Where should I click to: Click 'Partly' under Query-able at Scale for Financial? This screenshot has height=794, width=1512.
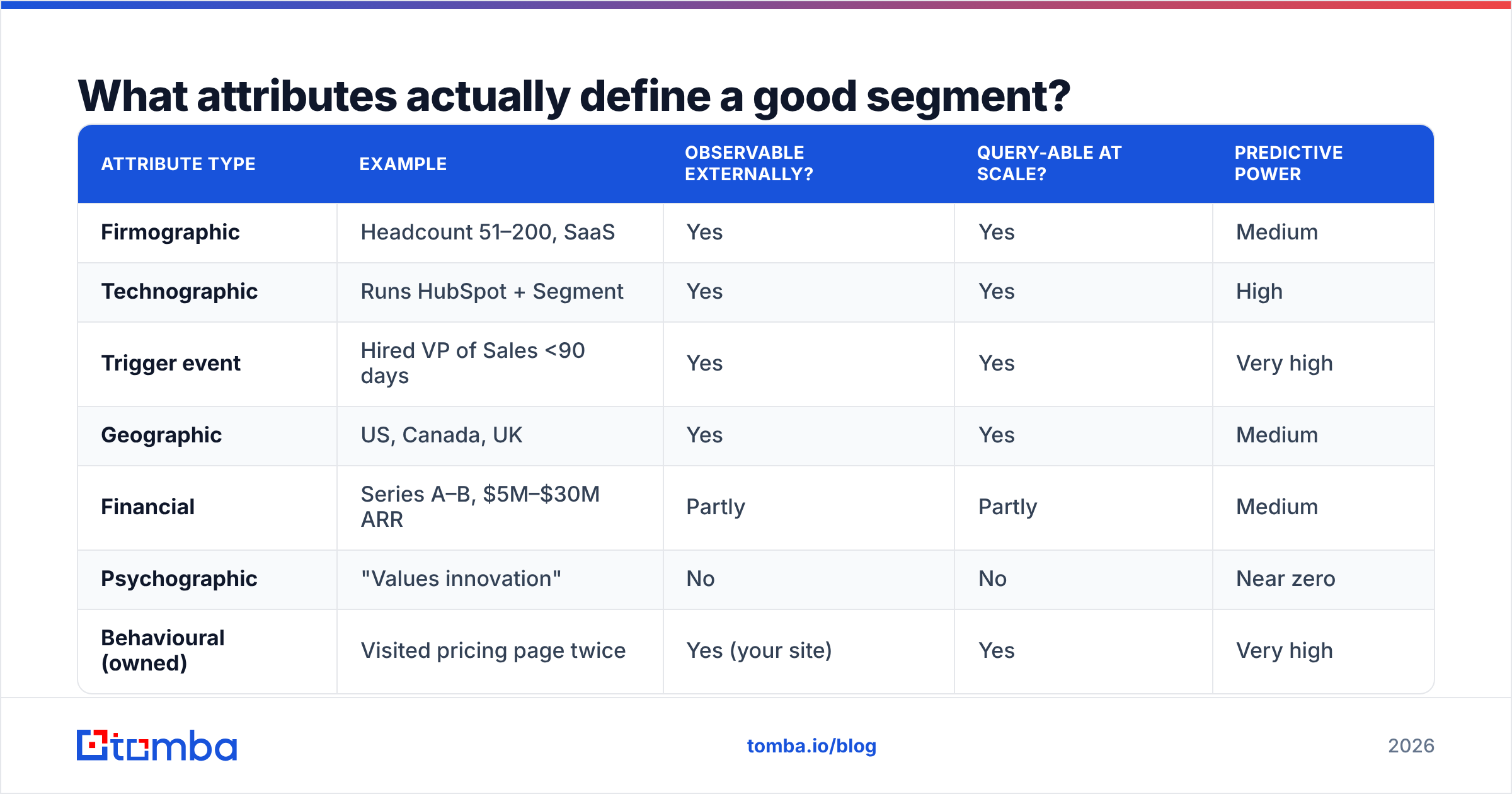tap(1008, 507)
